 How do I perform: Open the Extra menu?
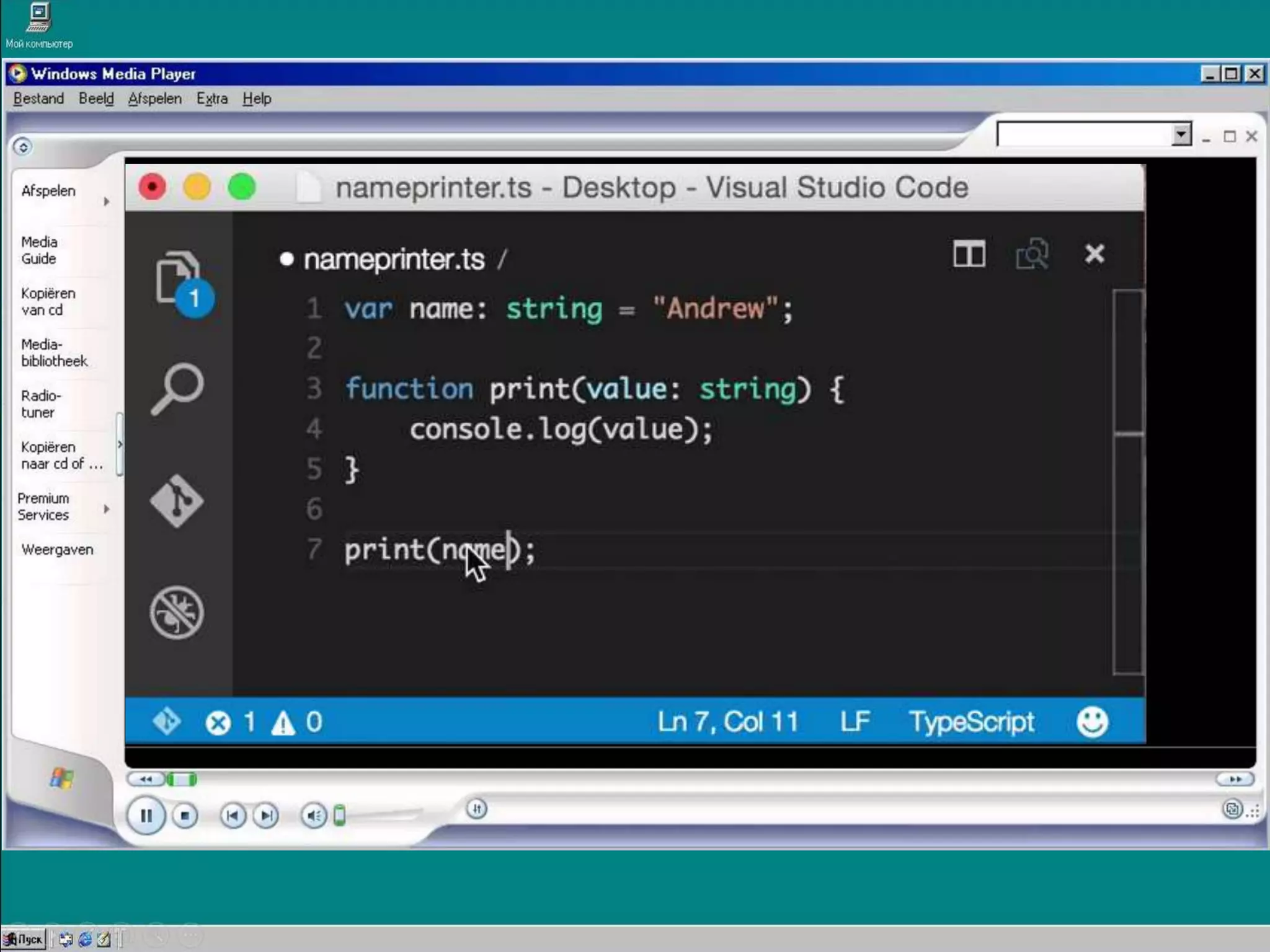point(212,99)
